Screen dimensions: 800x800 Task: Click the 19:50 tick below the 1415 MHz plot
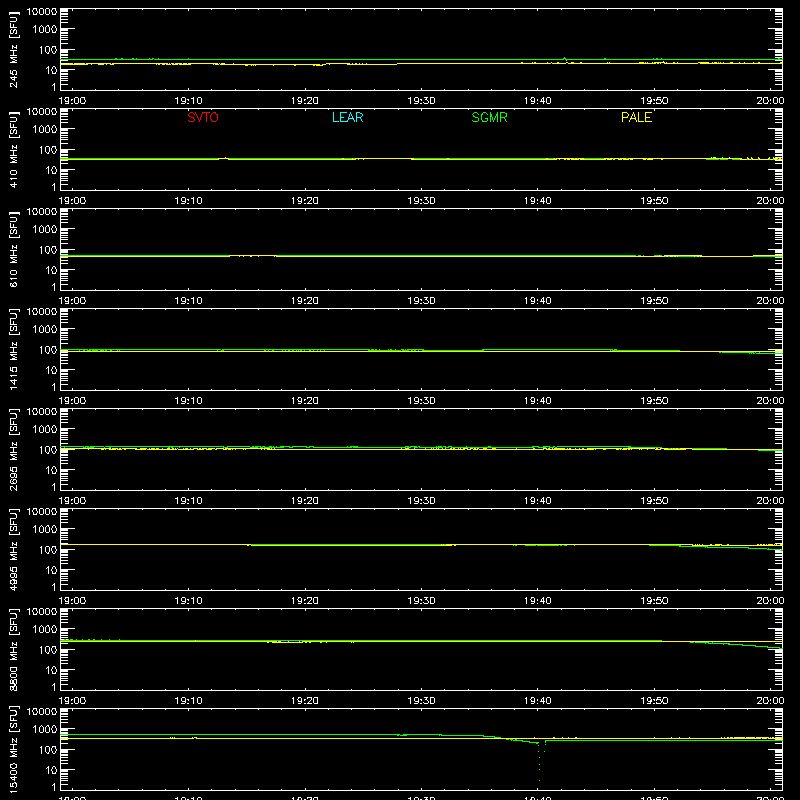654,401
